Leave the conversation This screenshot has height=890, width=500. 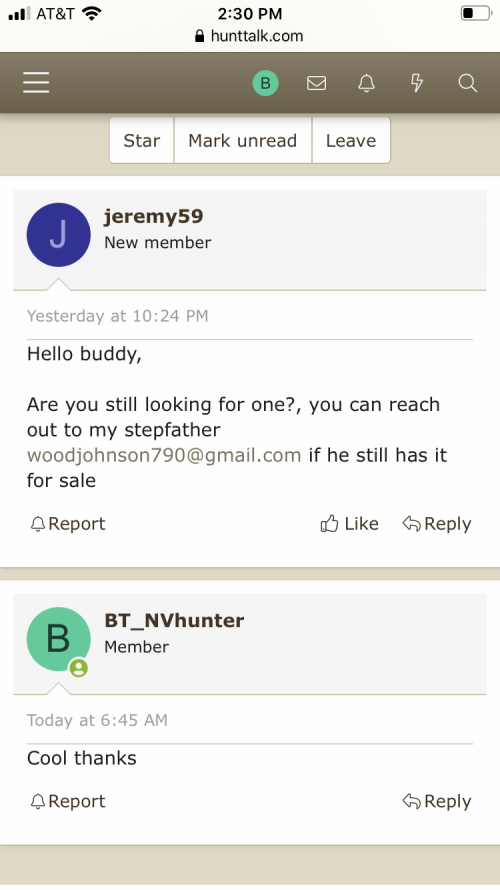point(351,141)
